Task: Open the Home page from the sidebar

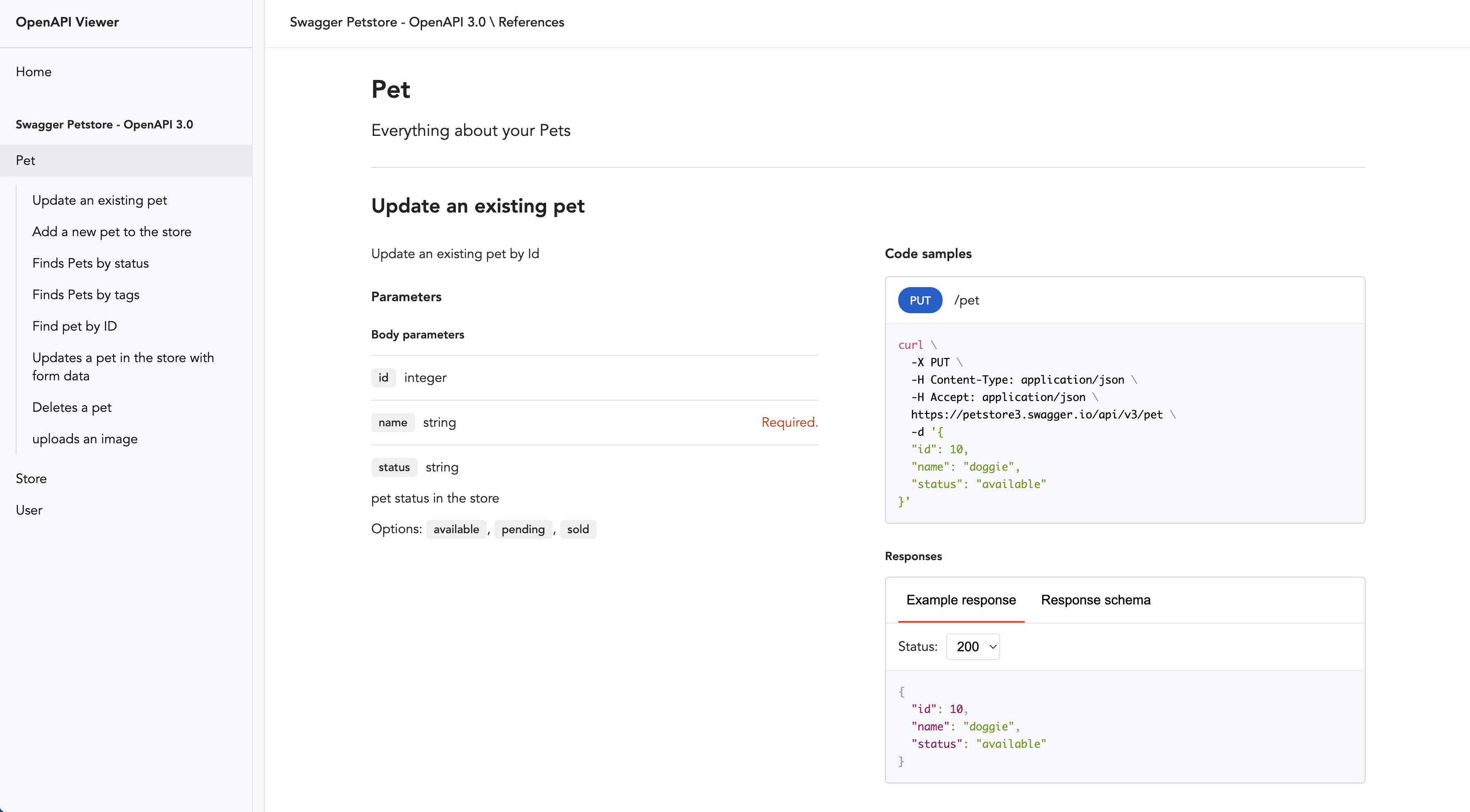Action: (33, 71)
